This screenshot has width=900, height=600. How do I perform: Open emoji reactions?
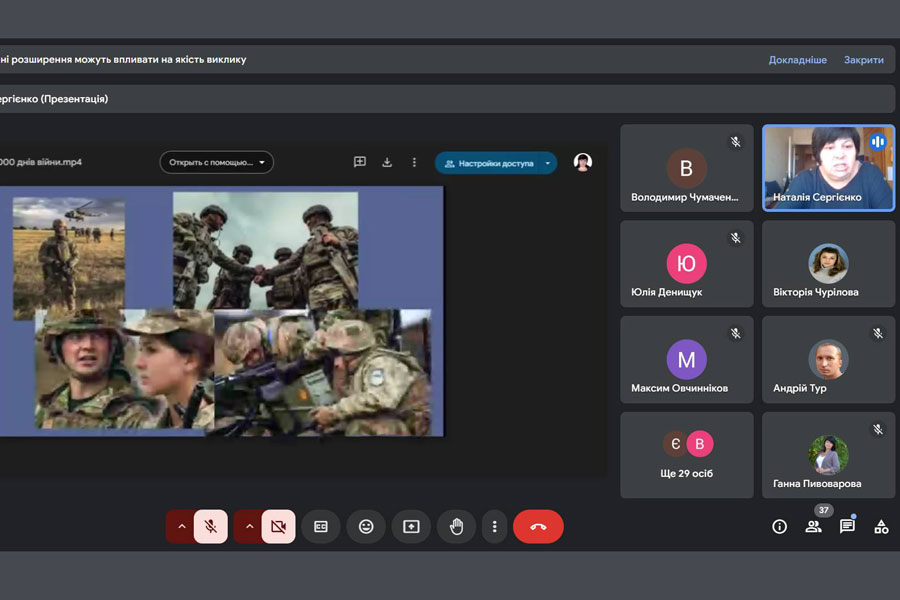366,526
